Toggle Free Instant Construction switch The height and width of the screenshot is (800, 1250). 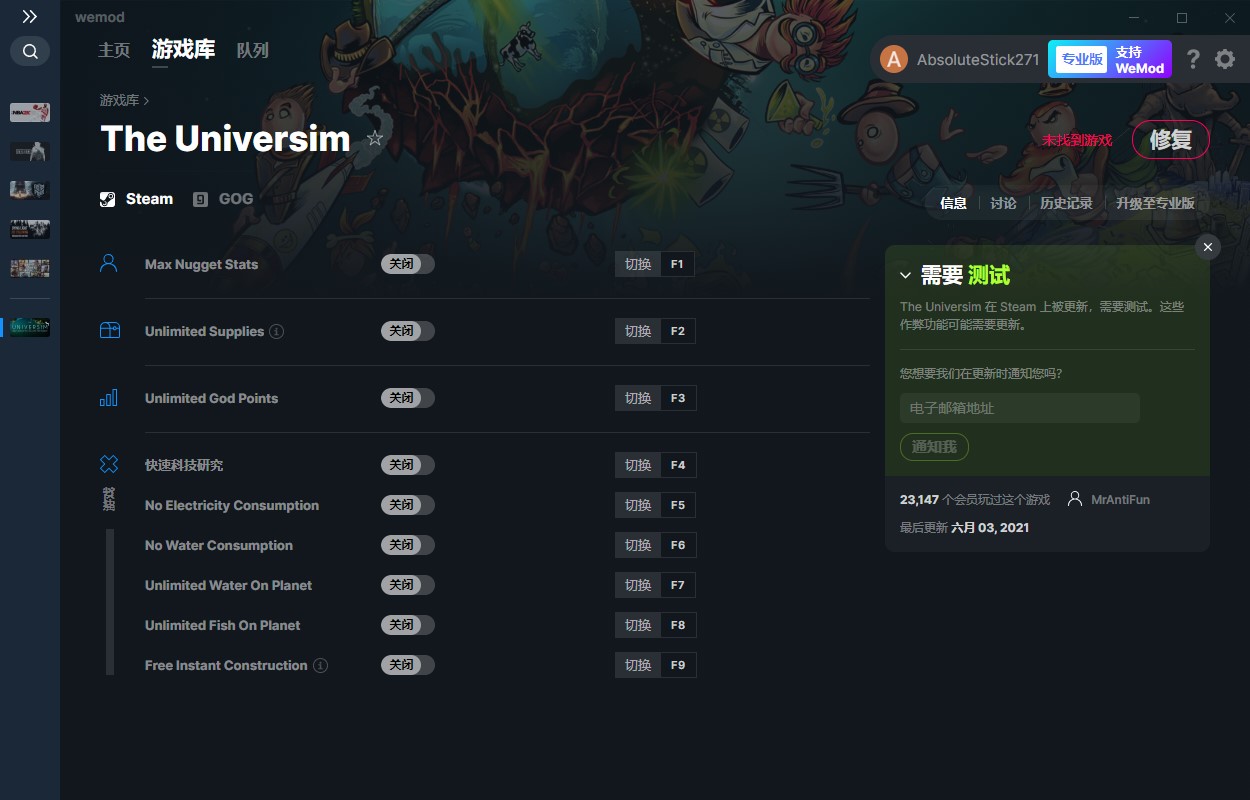tap(408, 665)
